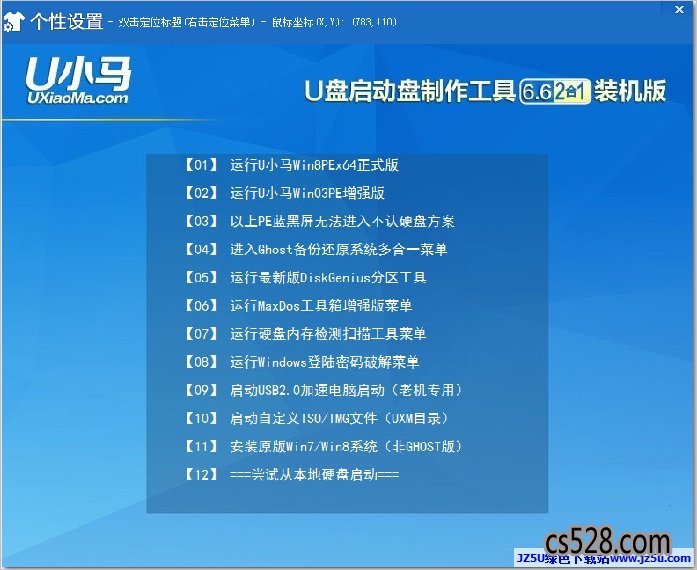Choose entry 03 about PE蓝黑屏

tap(319, 221)
